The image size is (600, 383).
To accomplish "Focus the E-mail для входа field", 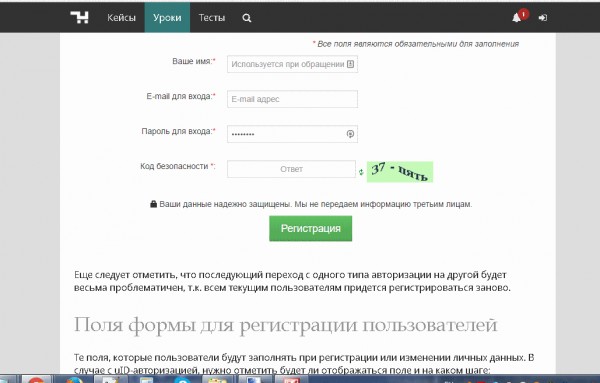I will pyautogui.click(x=292, y=99).
